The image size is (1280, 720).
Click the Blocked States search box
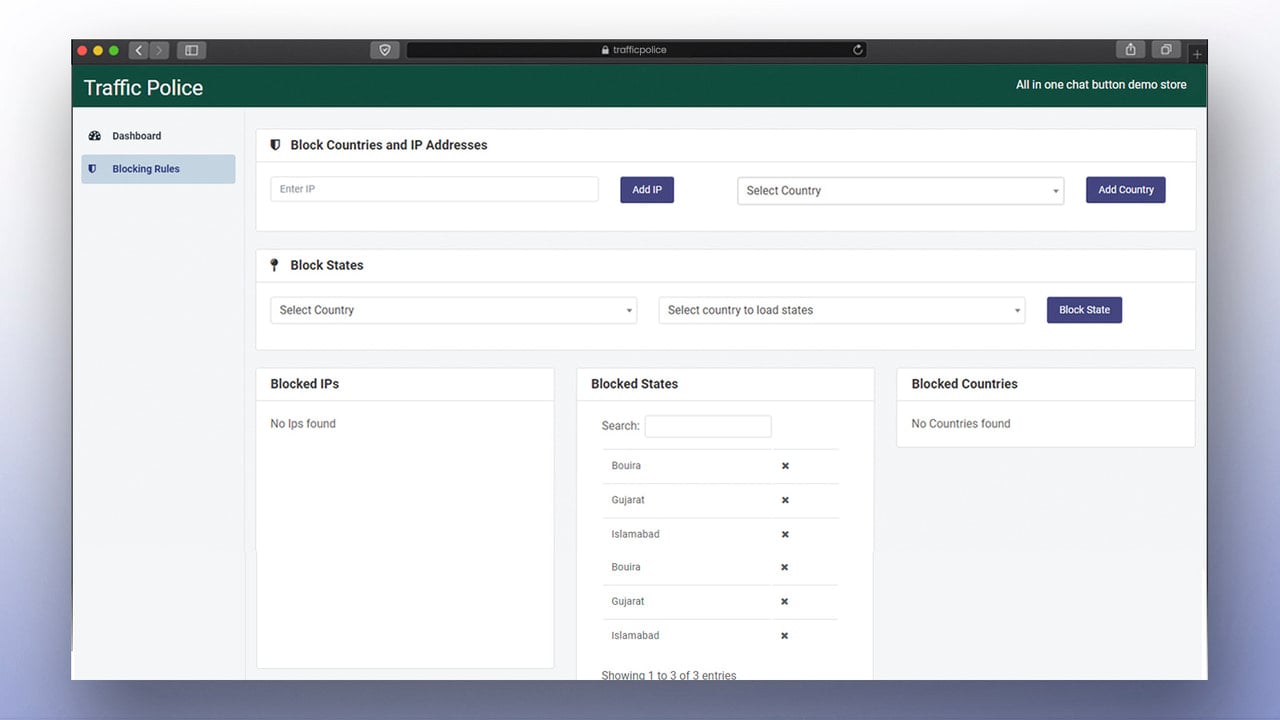pyautogui.click(x=708, y=426)
